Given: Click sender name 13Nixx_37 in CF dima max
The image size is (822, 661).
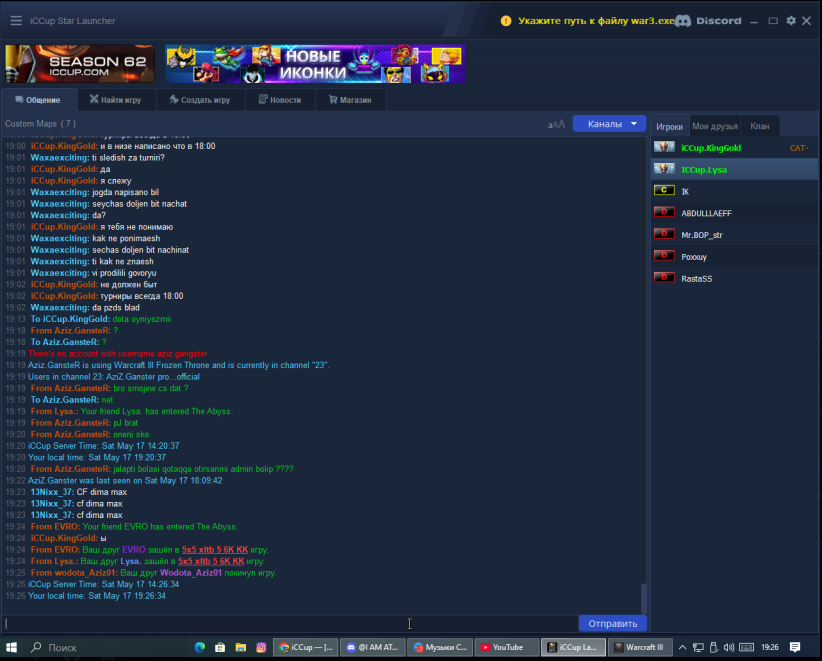Looking at the screenshot, I should tap(52, 492).
